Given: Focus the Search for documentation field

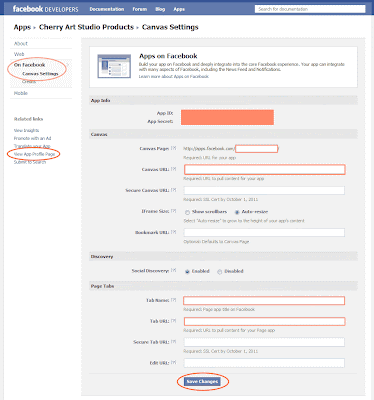Looking at the screenshot, I should [310, 9].
